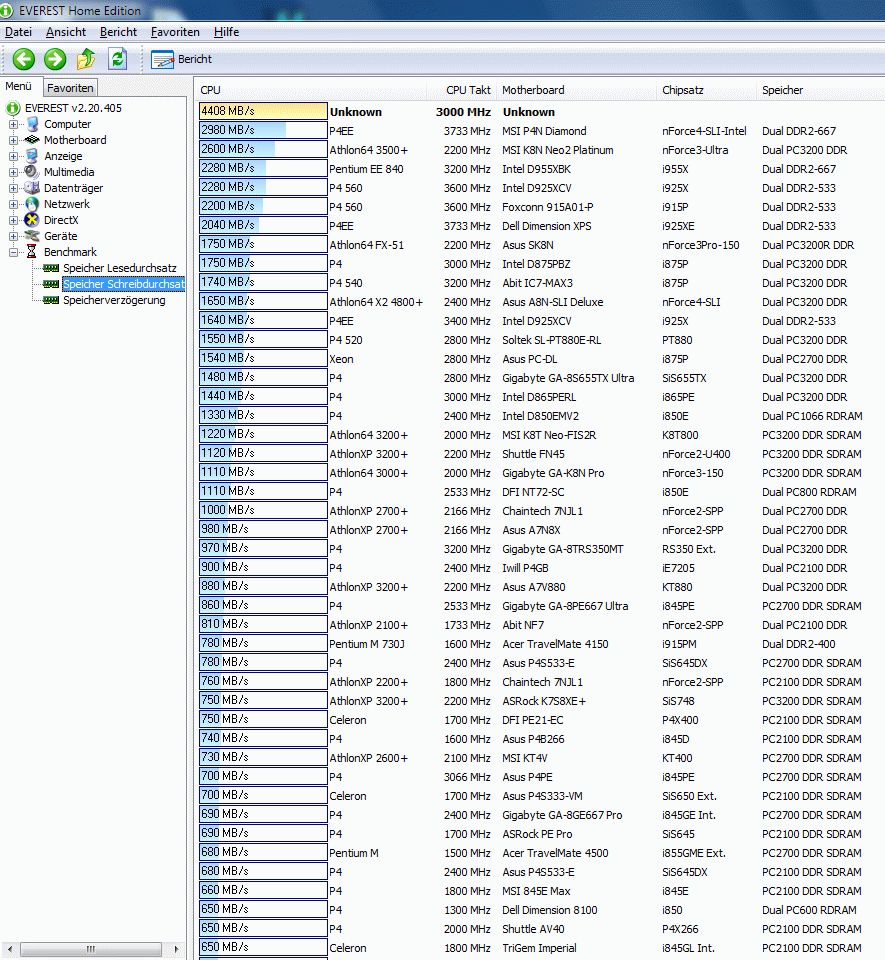The height and width of the screenshot is (960, 885).
Task: Sort by CPU Takt column header
Action: pyautogui.click(x=468, y=90)
